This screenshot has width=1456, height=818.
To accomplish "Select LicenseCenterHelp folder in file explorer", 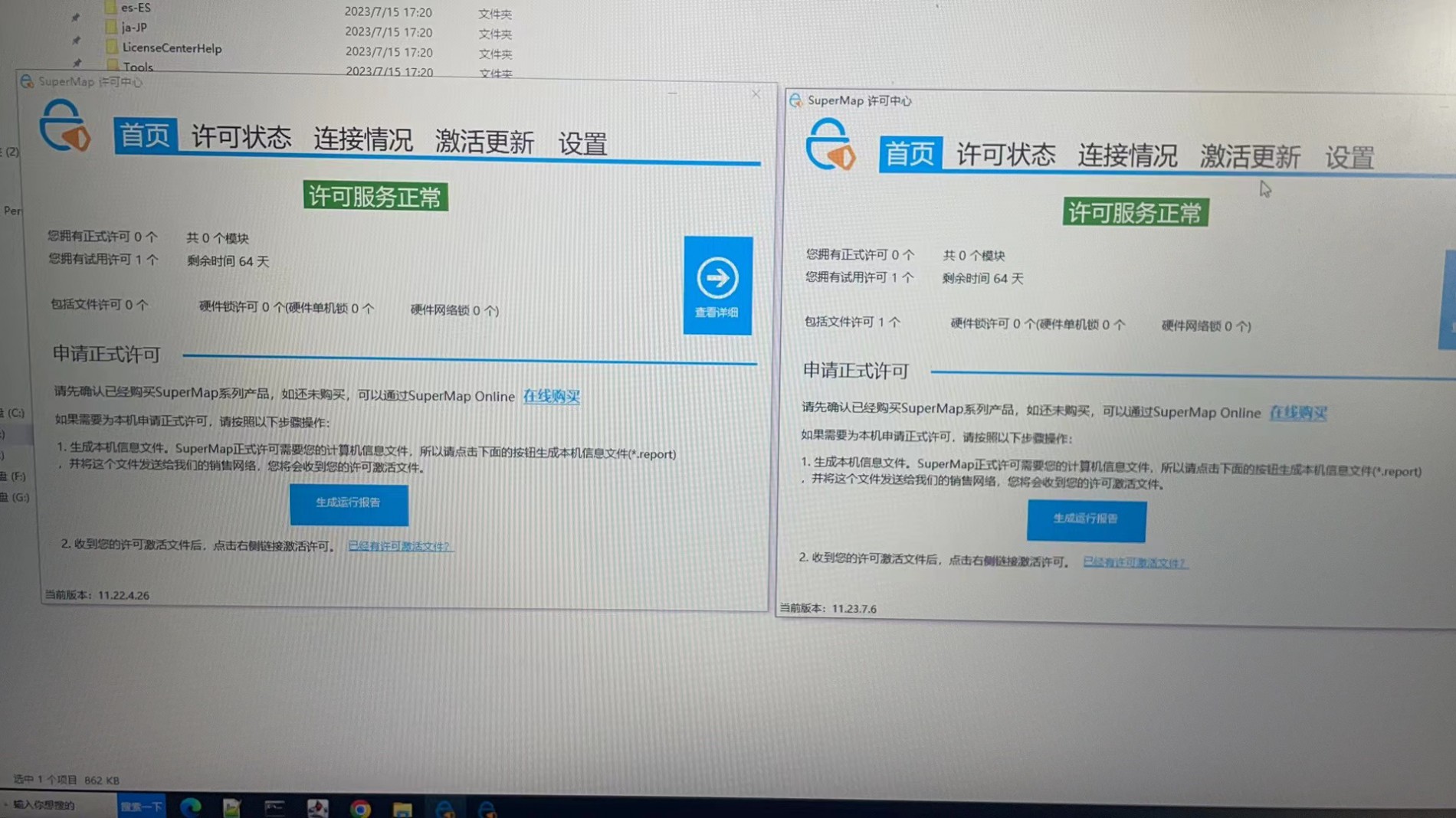I will [172, 48].
